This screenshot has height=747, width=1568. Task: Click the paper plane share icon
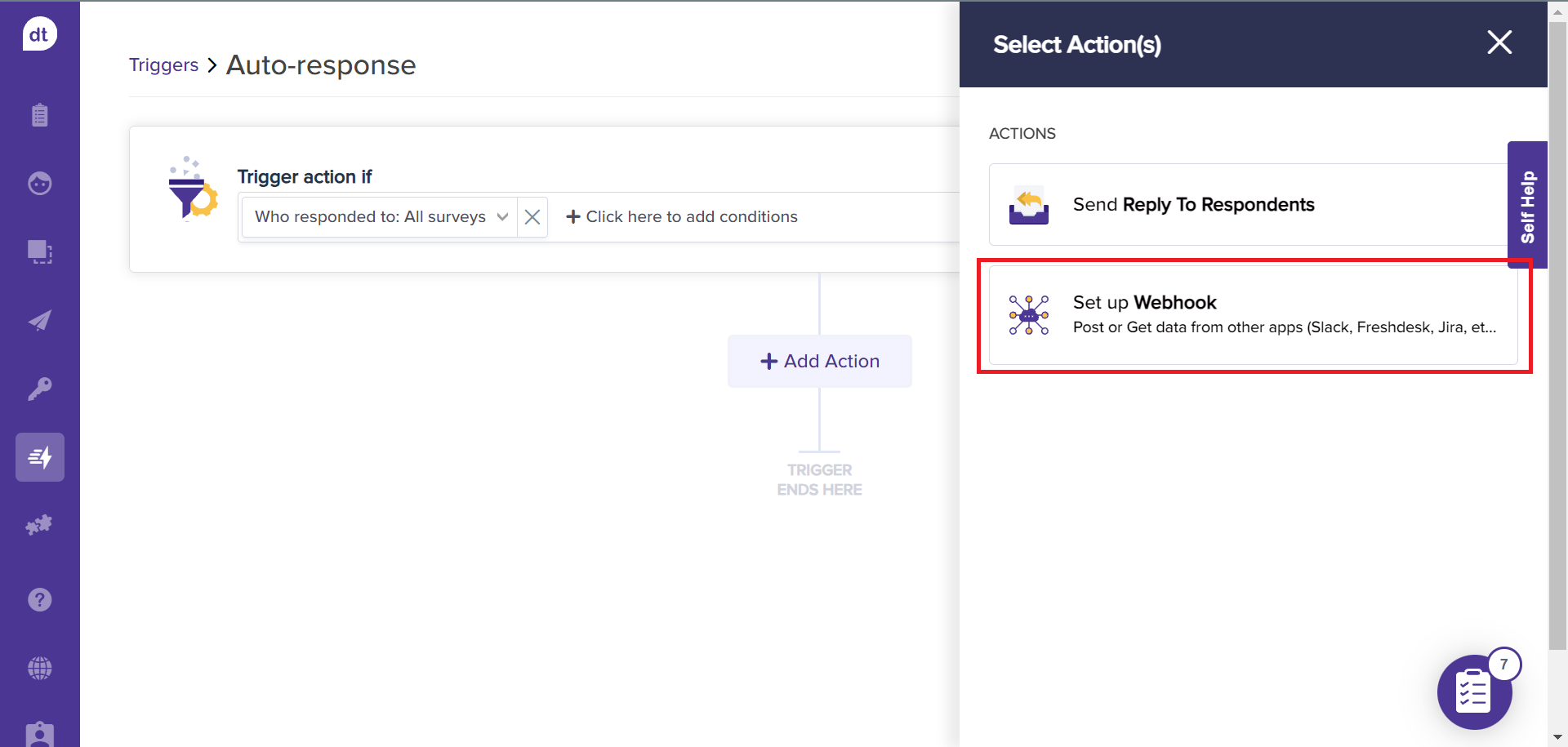click(39, 321)
